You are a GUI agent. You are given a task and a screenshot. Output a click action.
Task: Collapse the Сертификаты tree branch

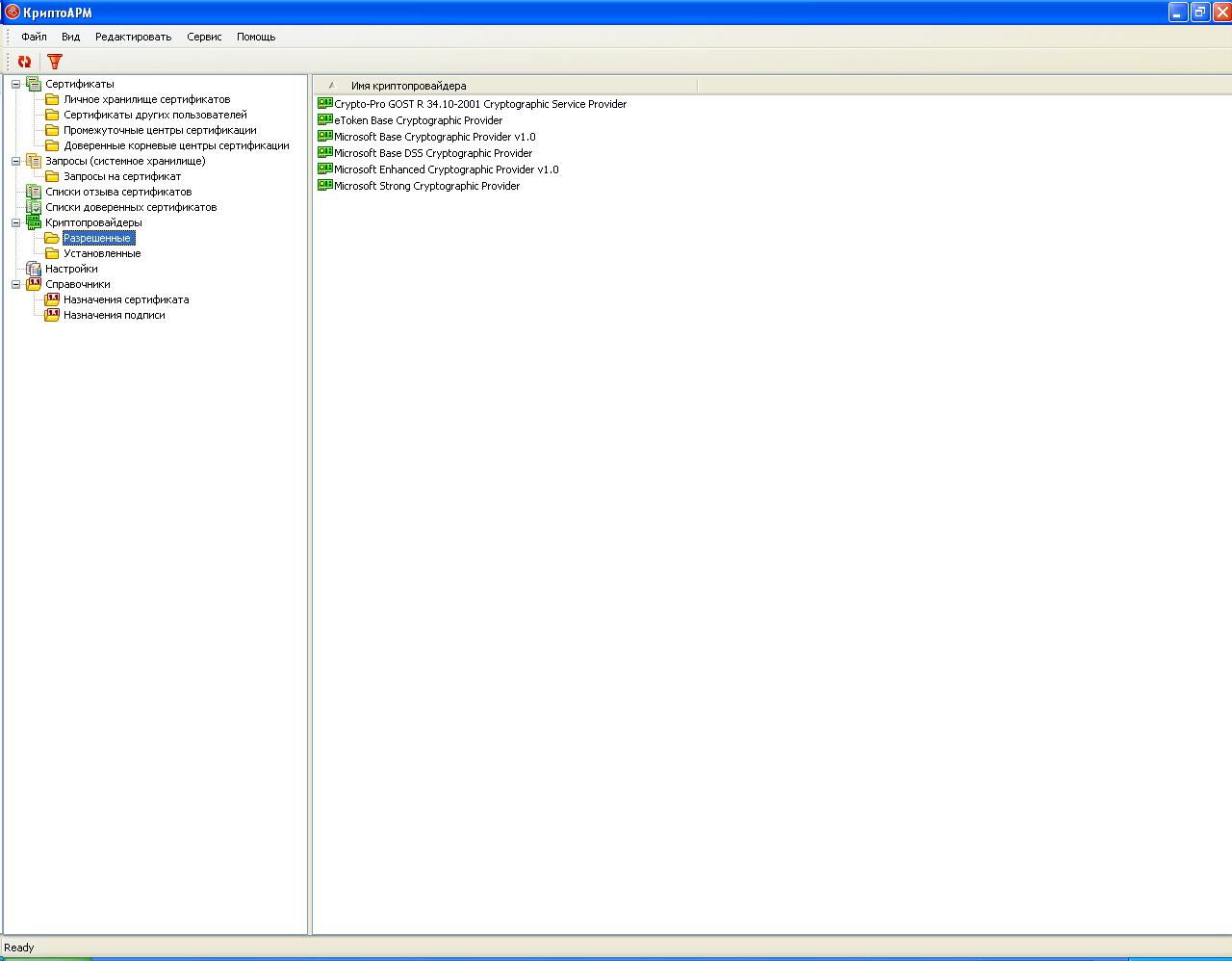(15, 84)
